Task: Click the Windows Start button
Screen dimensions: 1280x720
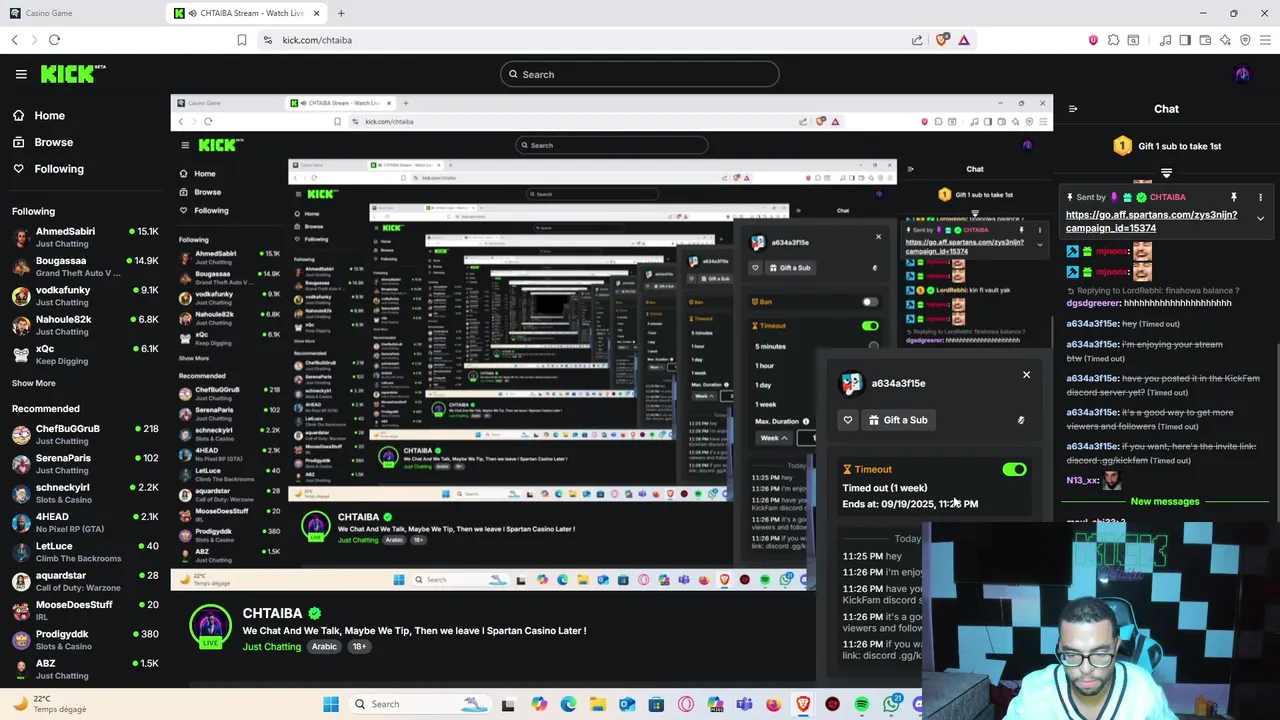Action: click(x=331, y=704)
